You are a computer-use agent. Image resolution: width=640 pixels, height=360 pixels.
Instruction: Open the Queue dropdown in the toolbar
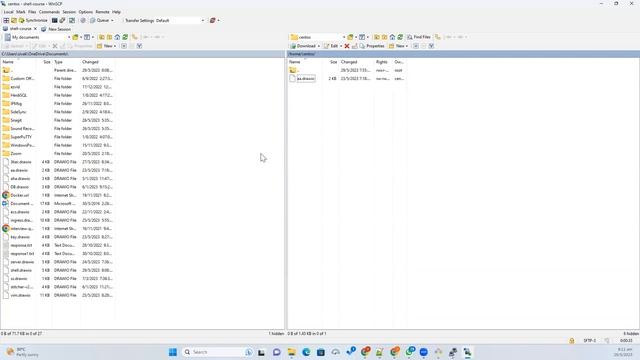coord(102,20)
